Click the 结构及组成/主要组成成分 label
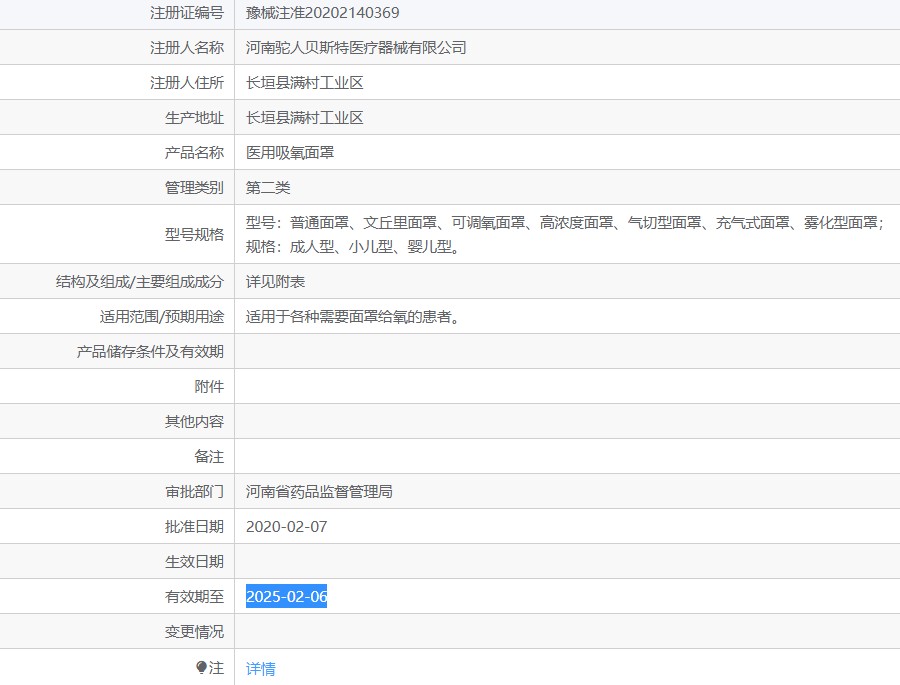This screenshot has width=900, height=685. 139,281
